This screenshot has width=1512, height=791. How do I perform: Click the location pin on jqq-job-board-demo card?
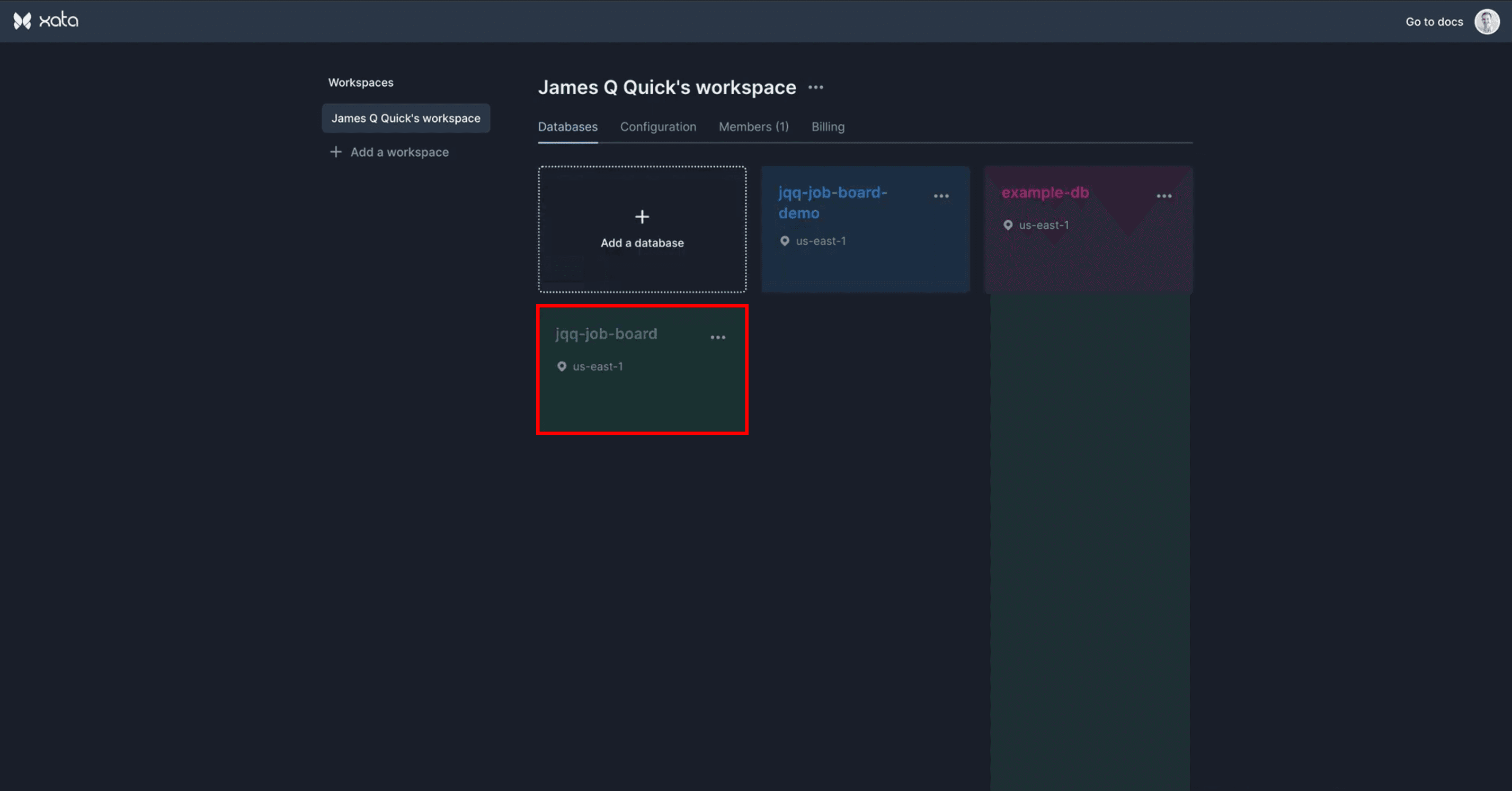click(784, 241)
